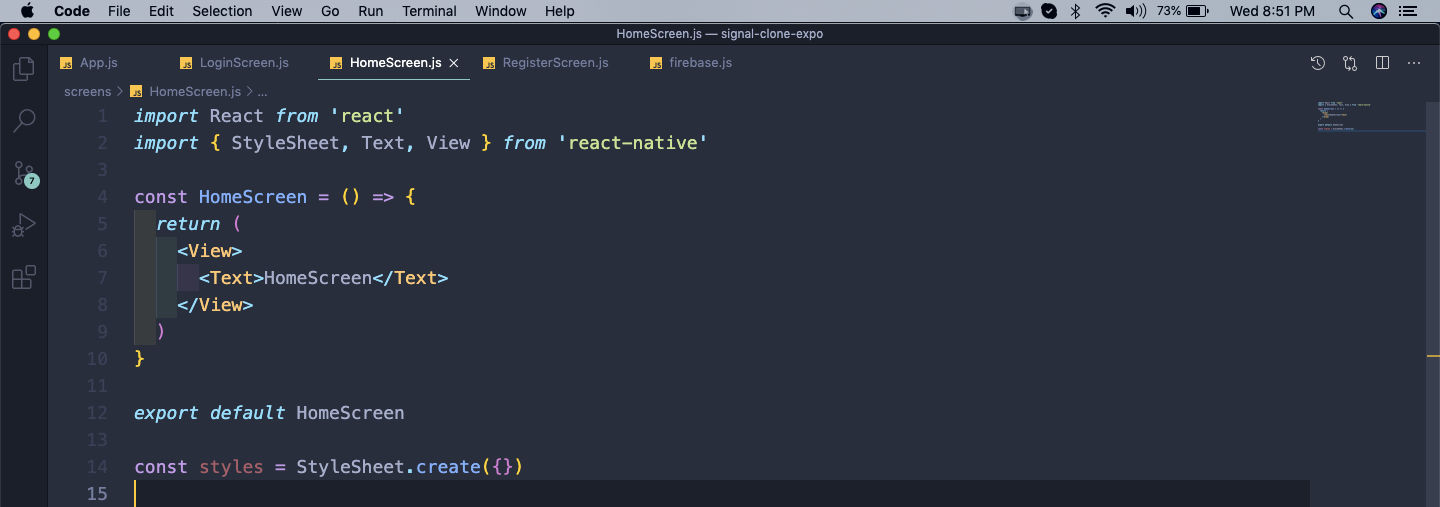This screenshot has height=507, width=1440.
Task: Place cursor on empty line 15
Action: [x=720, y=493]
